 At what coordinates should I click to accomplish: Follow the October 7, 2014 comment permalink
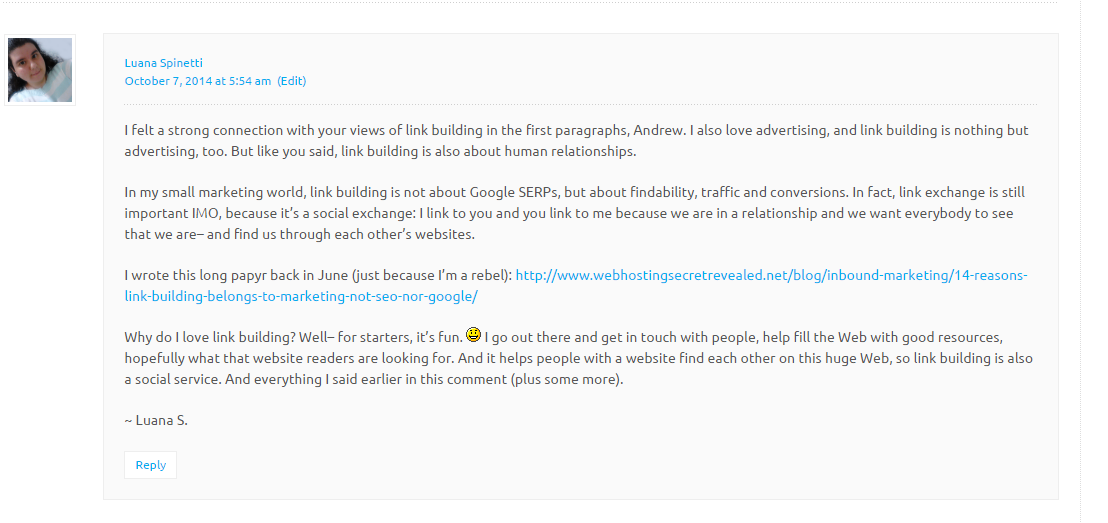click(197, 81)
